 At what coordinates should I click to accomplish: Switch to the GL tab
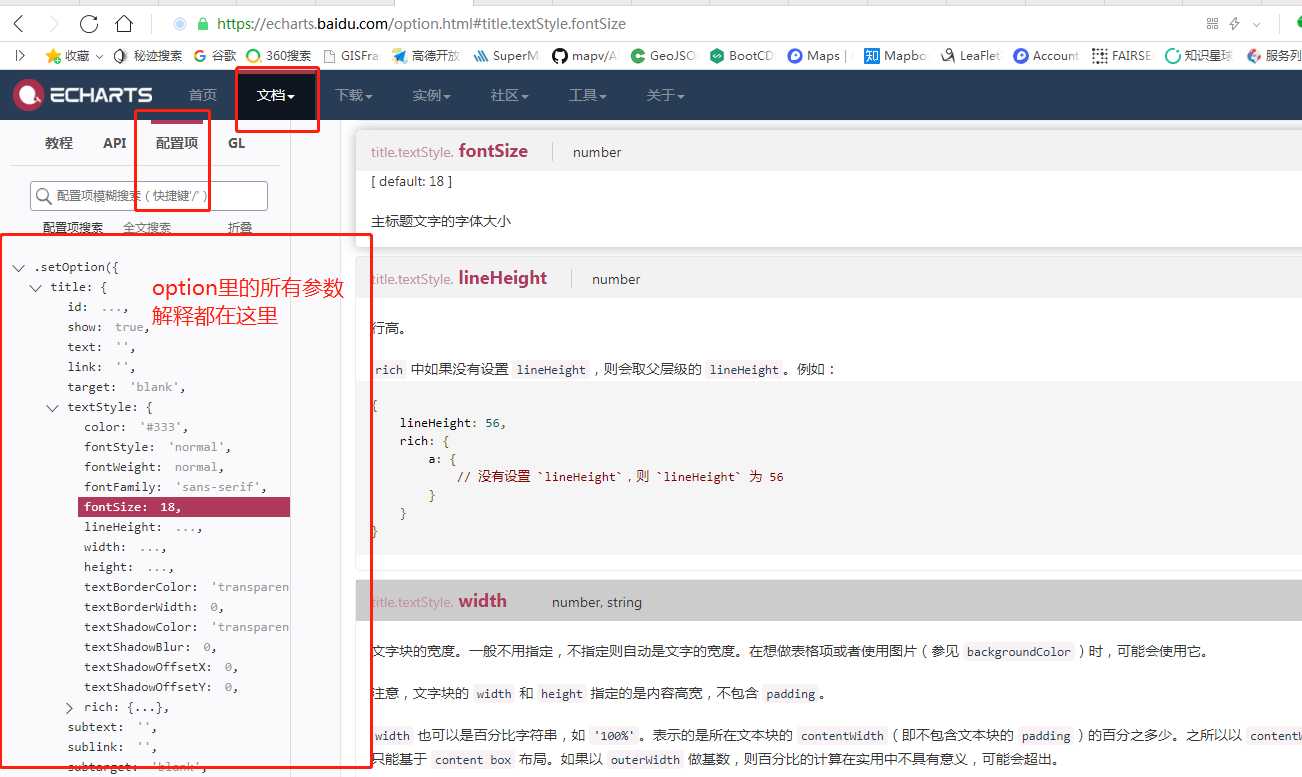[x=236, y=143]
